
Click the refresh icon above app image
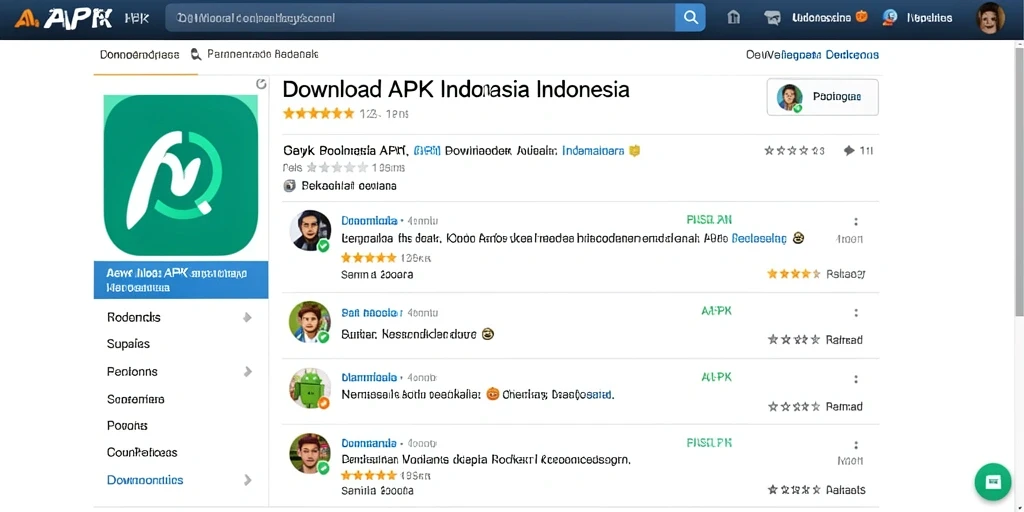tap(261, 83)
